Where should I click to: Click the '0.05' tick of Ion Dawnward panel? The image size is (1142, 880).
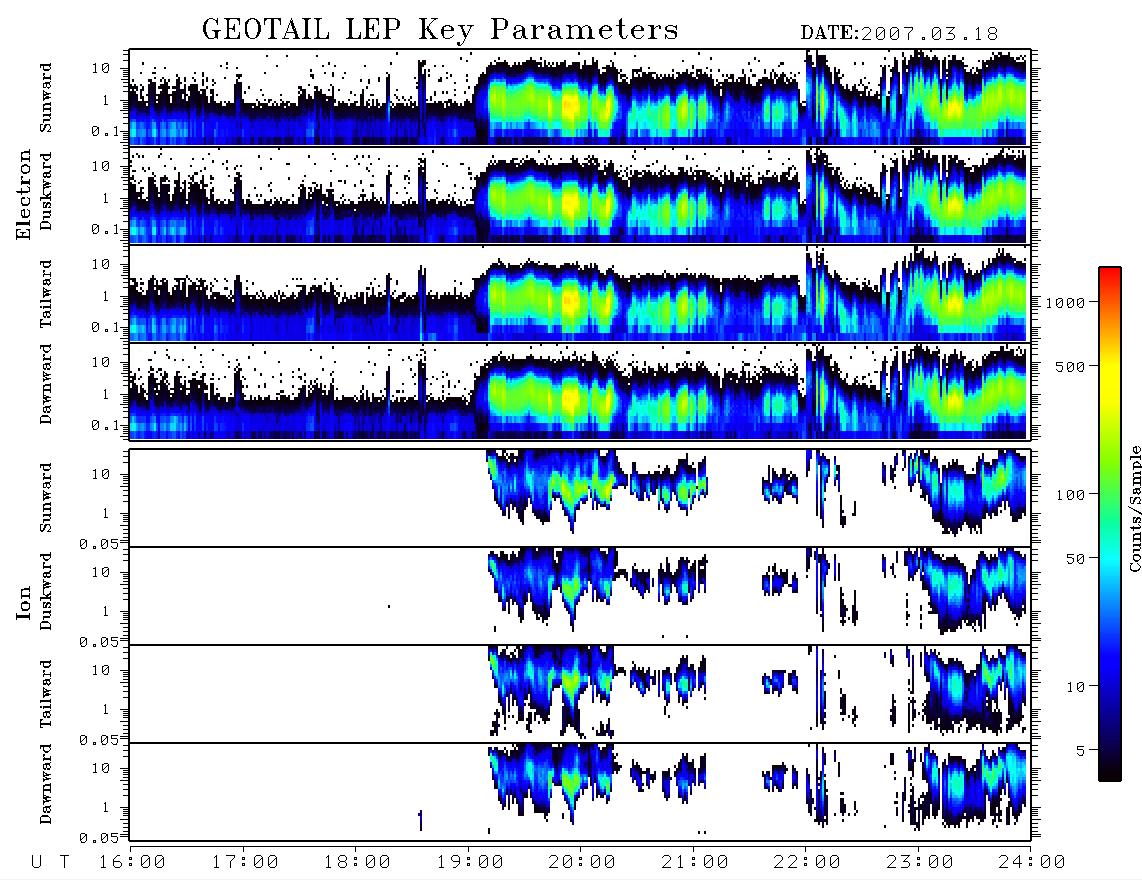(x=98, y=838)
